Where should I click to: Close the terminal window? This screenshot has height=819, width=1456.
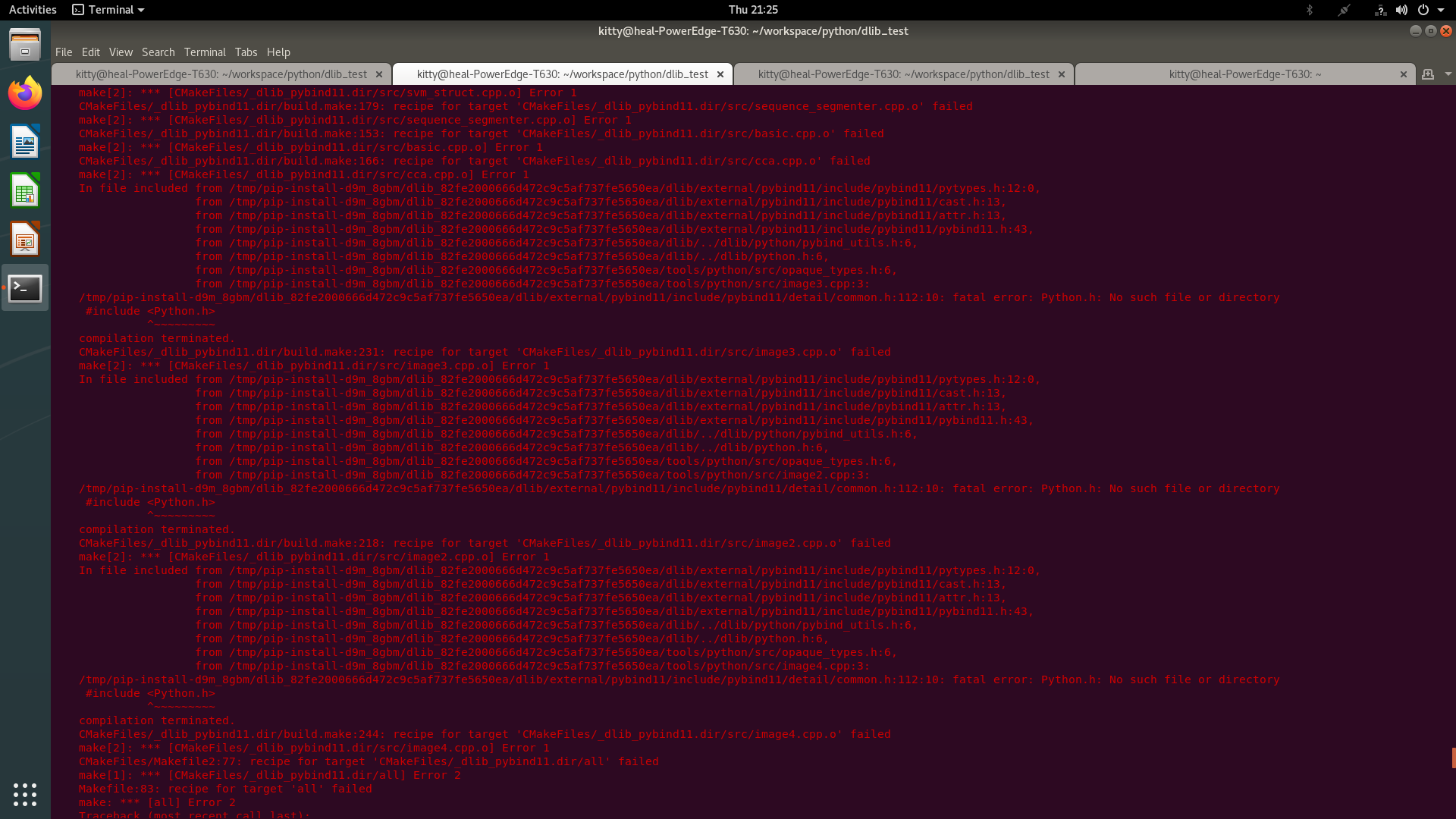(x=1446, y=31)
